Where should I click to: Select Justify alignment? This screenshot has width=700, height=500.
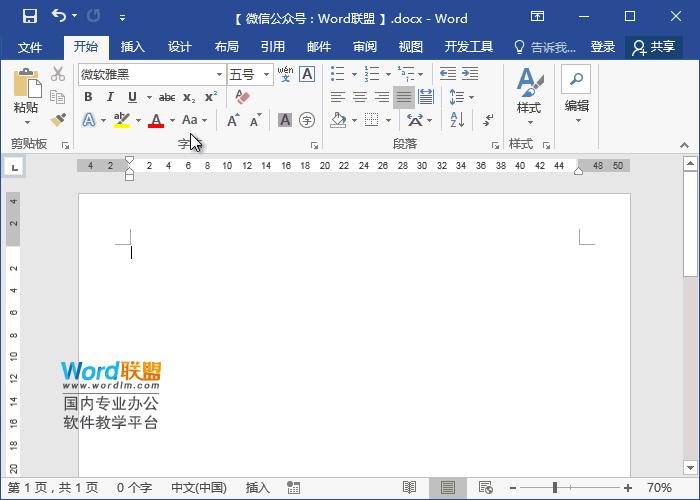point(404,97)
